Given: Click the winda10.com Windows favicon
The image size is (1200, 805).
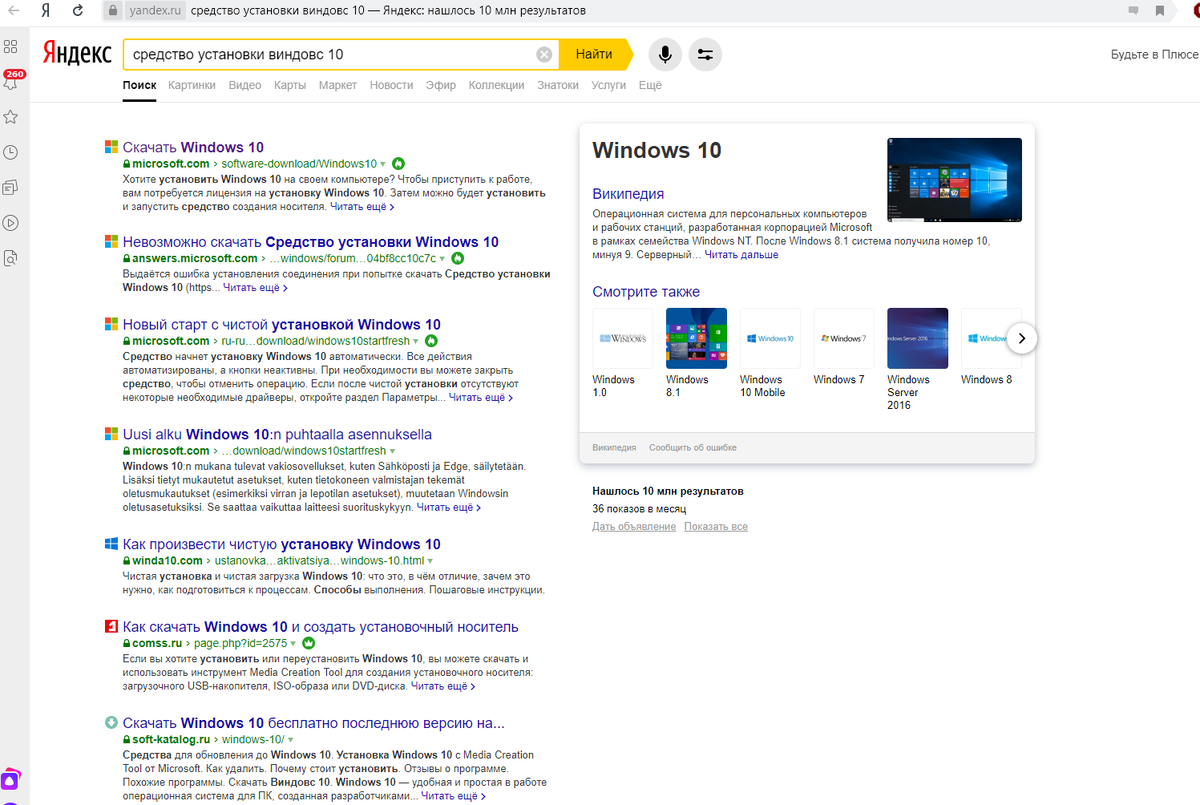Looking at the screenshot, I should (111, 544).
